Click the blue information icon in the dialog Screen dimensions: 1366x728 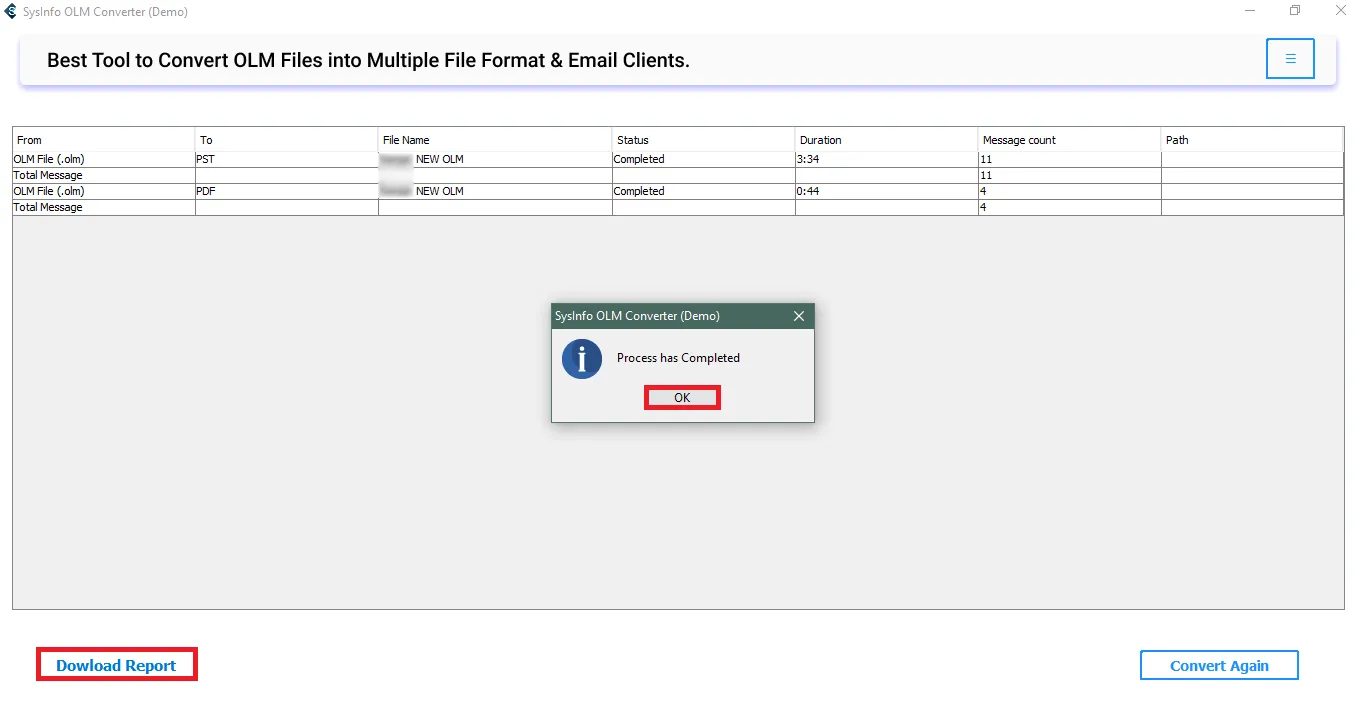(x=581, y=359)
